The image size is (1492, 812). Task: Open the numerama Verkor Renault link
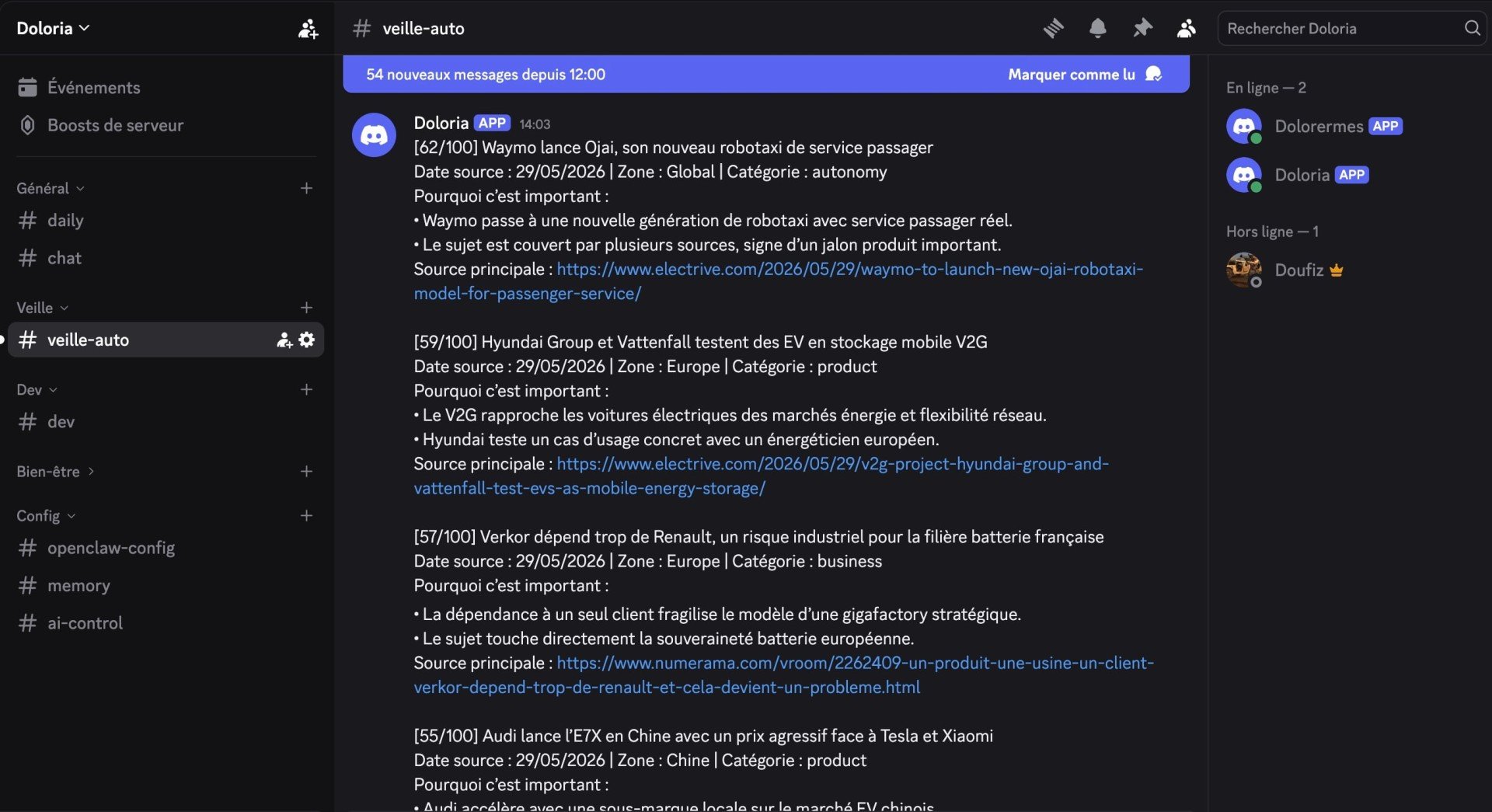(783, 675)
